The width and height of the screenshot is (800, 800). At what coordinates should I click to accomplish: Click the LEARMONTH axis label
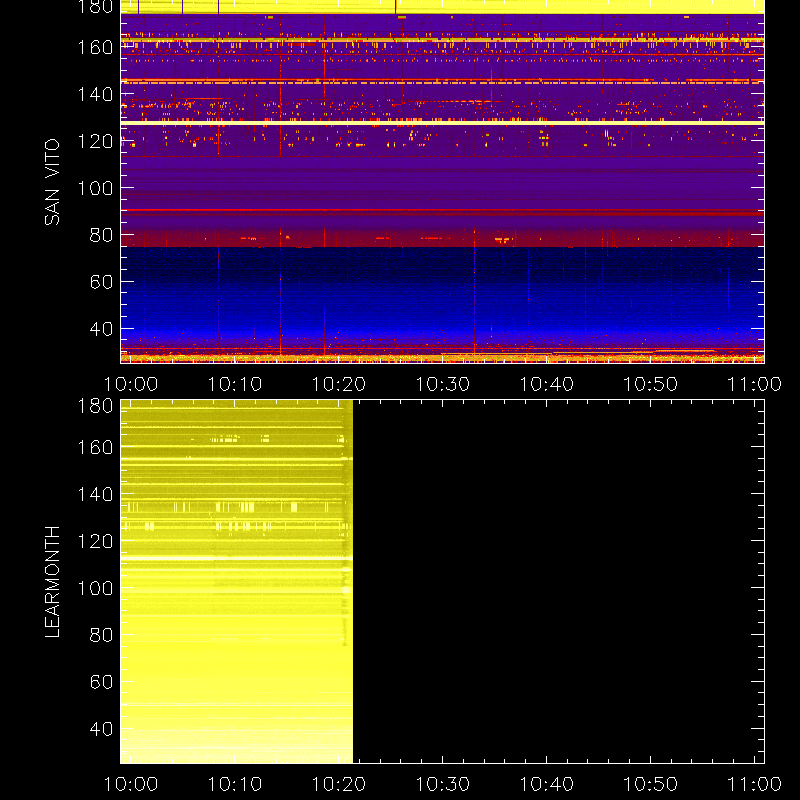(x=52, y=582)
